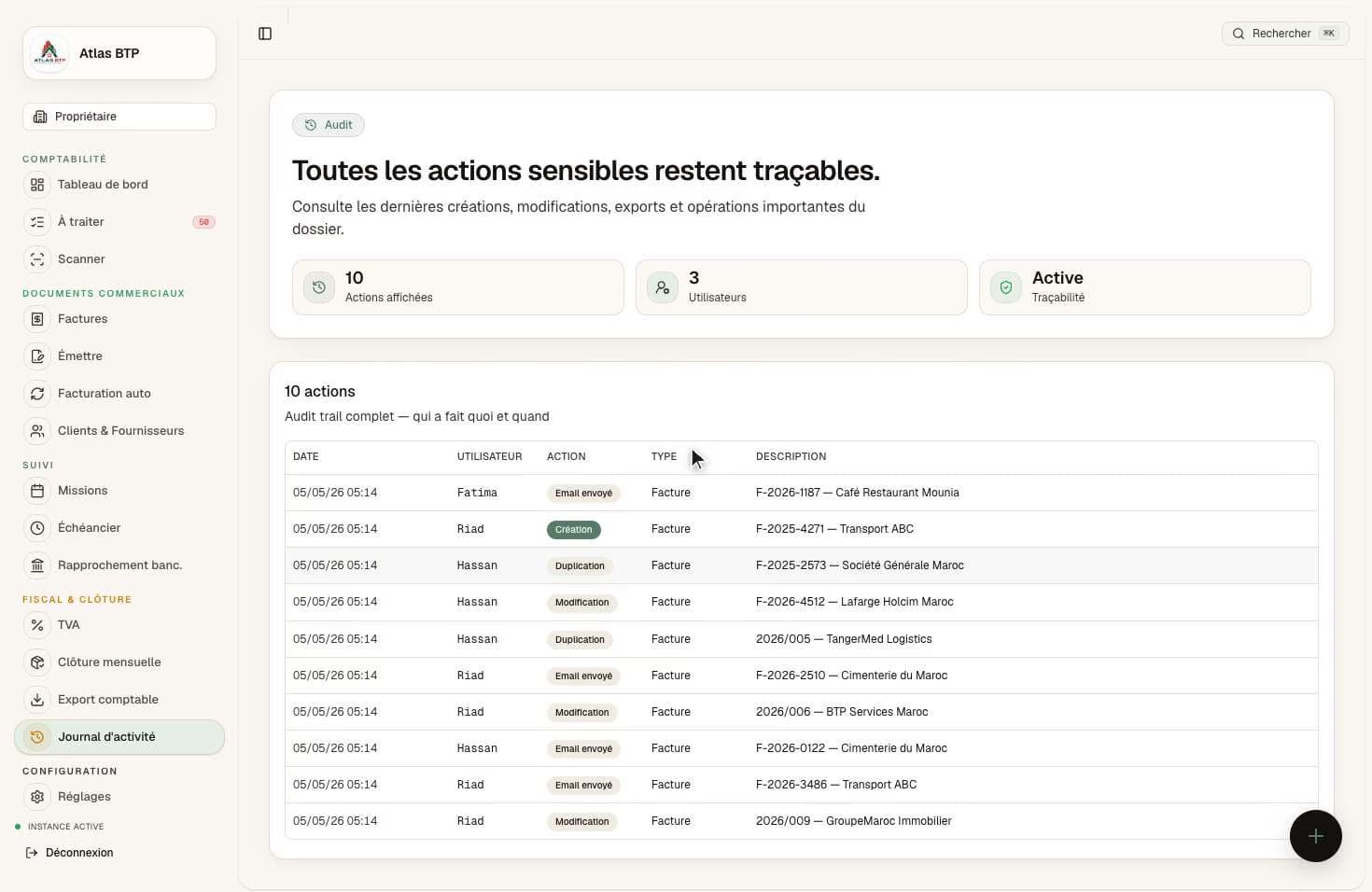
Task: Select row 2026/006 — BTP Services Maroc
Action: (802, 712)
